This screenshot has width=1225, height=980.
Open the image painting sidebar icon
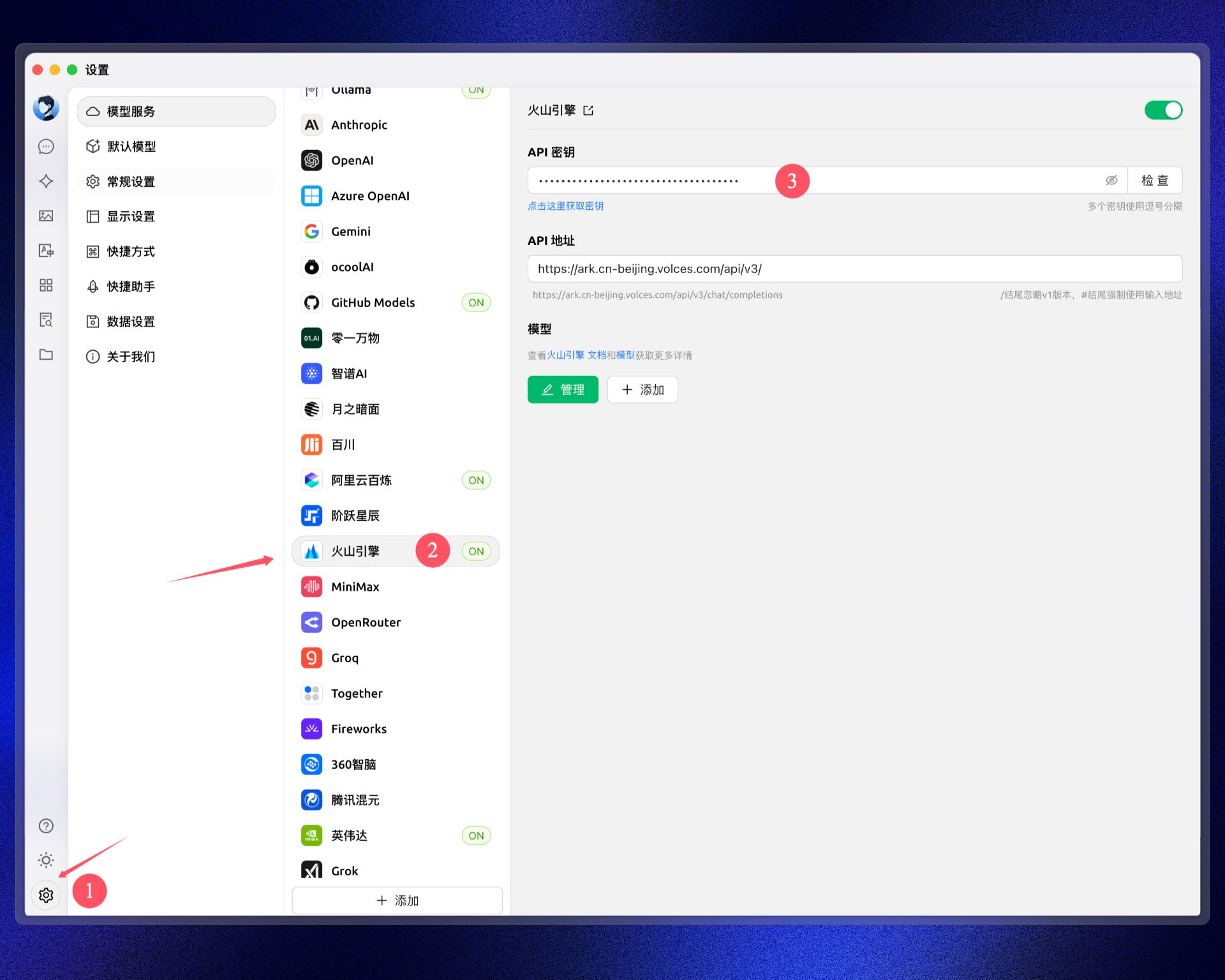coord(46,216)
